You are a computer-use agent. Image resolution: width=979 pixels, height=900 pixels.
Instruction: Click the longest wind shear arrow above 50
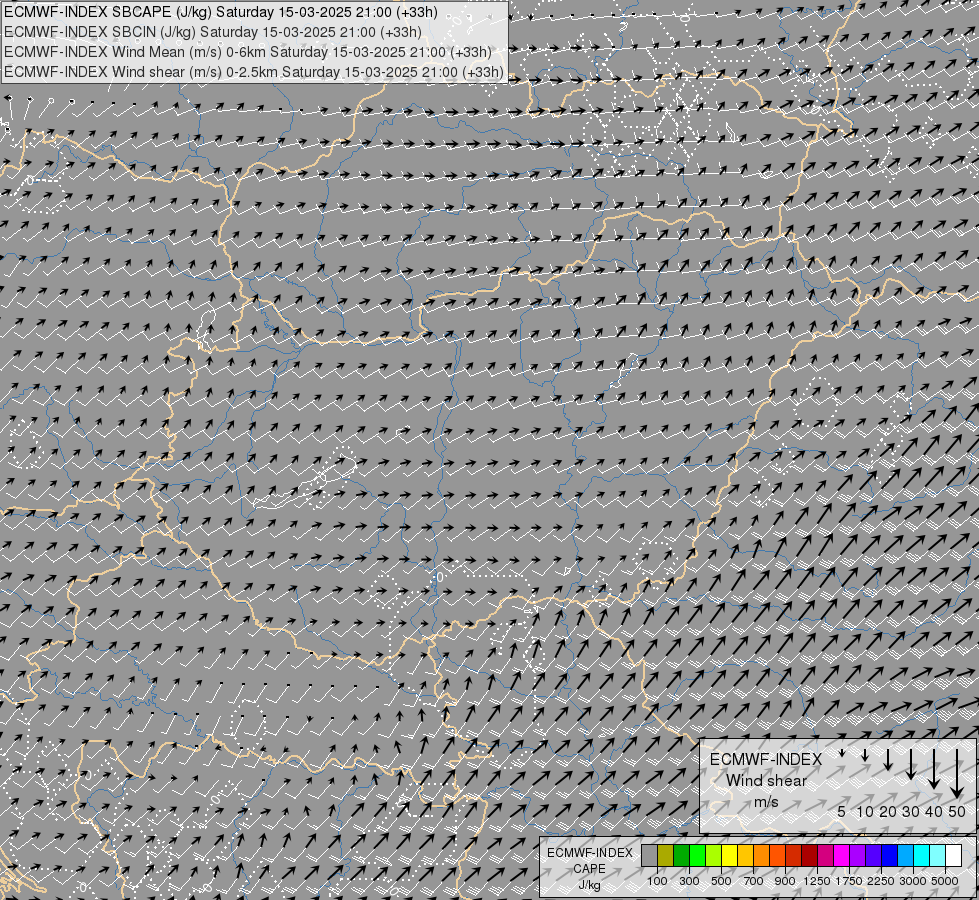(x=957, y=774)
